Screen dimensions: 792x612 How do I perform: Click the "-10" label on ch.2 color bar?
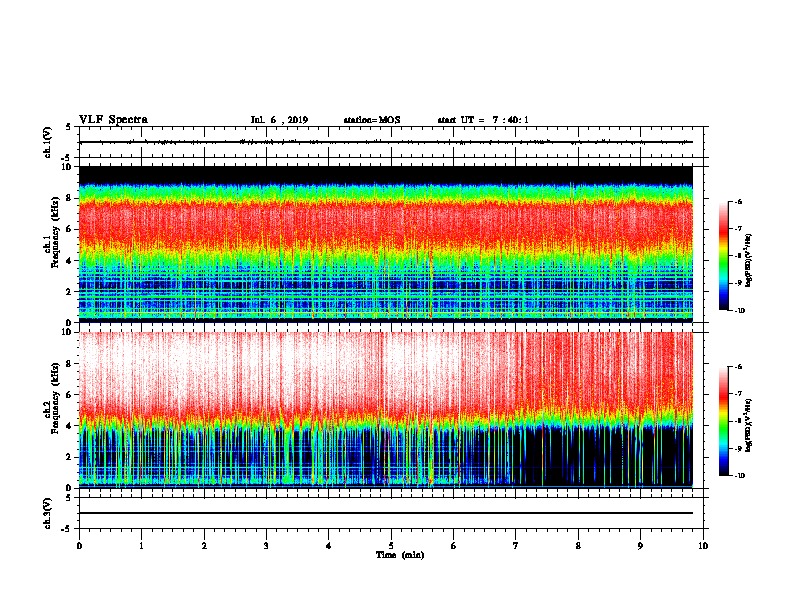(739, 476)
